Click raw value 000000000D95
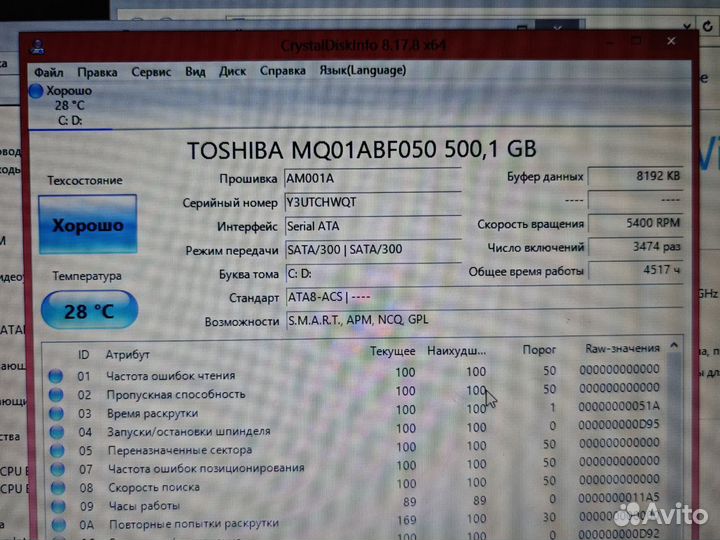Viewport: 720px width, 540px height. [x=619, y=425]
